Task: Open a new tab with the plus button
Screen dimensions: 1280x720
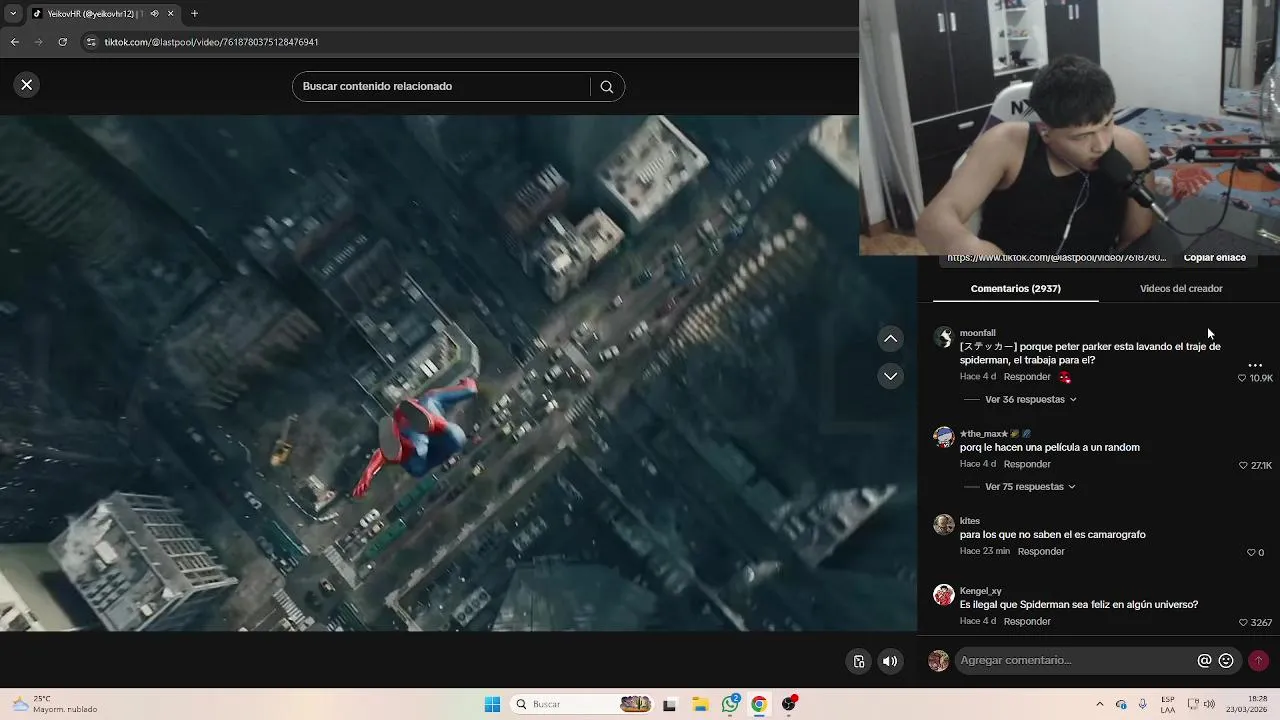Action: [195, 14]
